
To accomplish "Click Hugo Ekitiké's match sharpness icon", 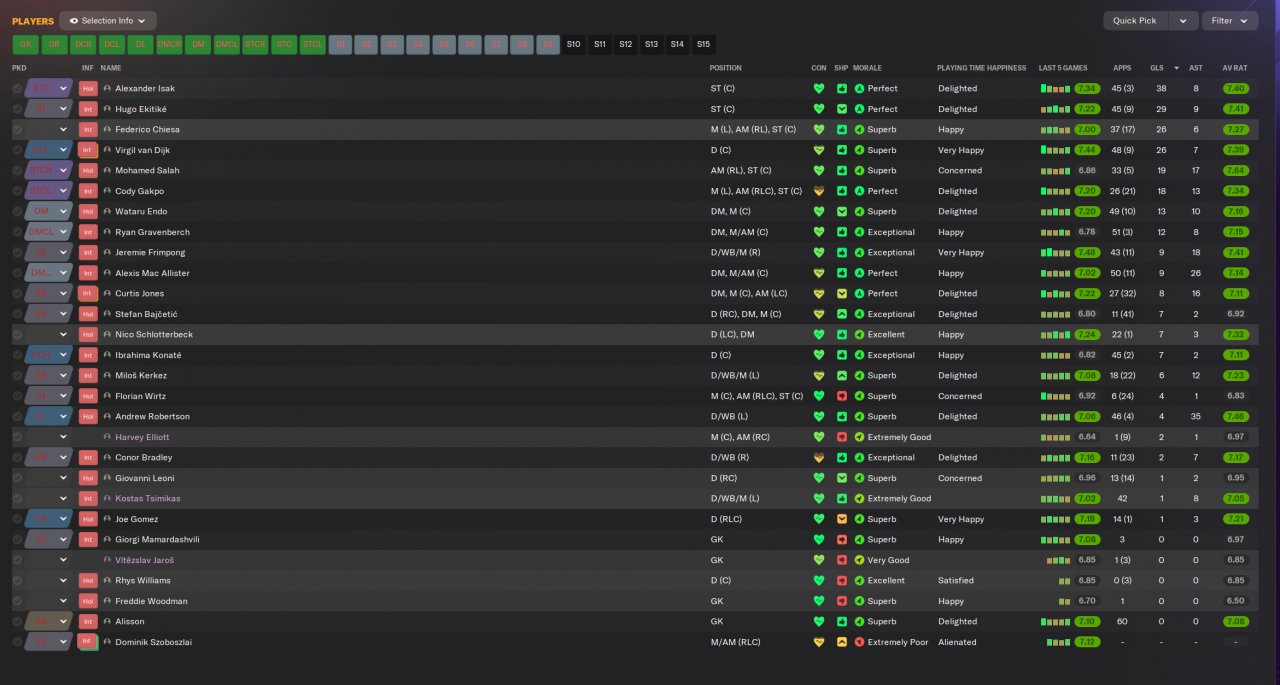I will point(842,109).
